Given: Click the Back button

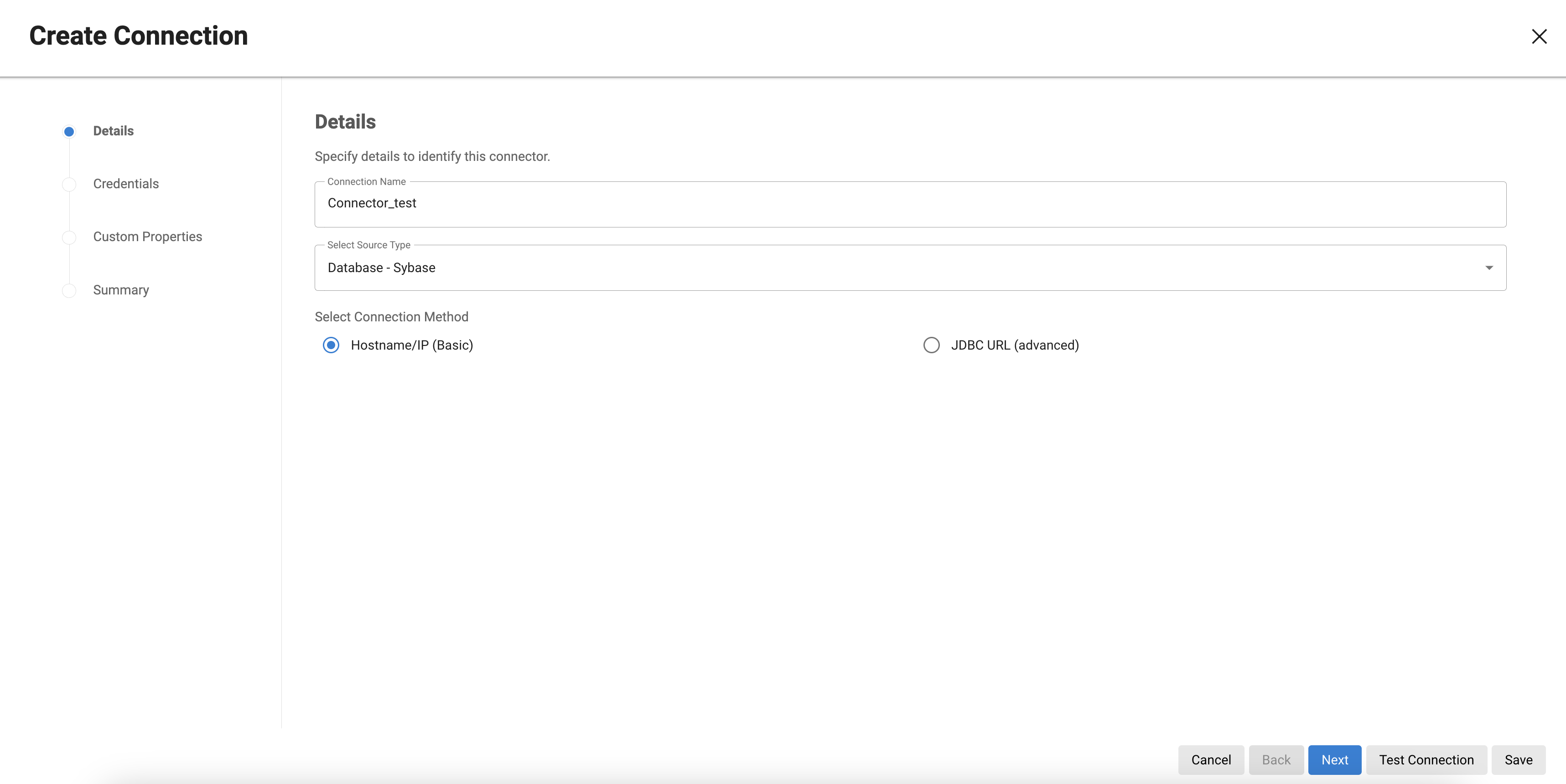Looking at the screenshot, I should point(1276,760).
